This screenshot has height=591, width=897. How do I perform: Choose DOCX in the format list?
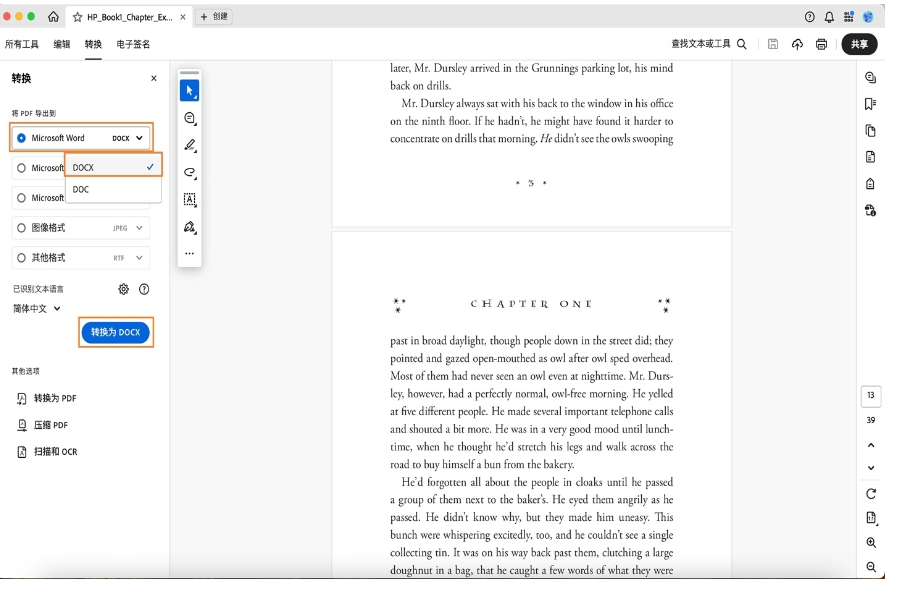pyautogui.click(x=113, y=167)
